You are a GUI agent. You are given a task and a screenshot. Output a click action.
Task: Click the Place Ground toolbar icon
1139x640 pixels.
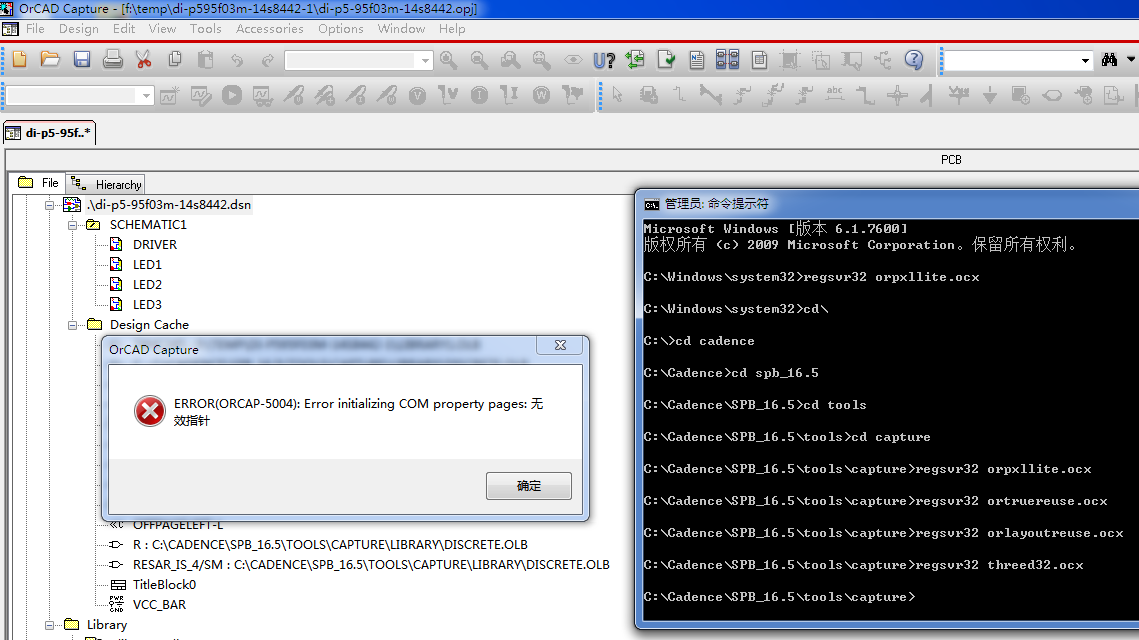[x=989, y=95]
